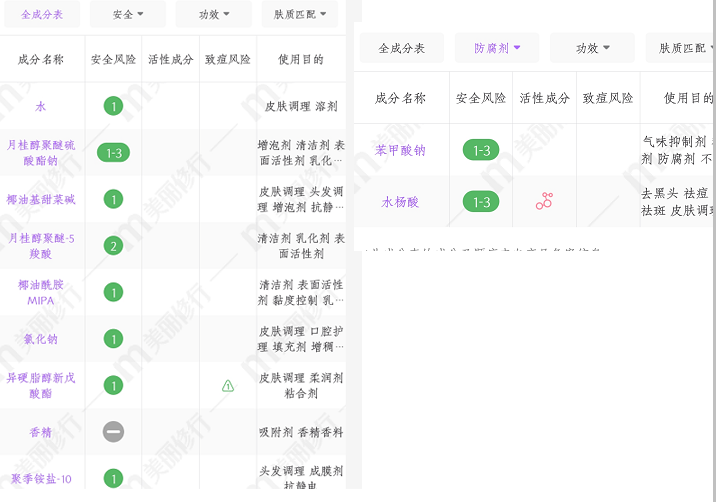Expand the 安全 dropdown in left panel

[128, 15]
